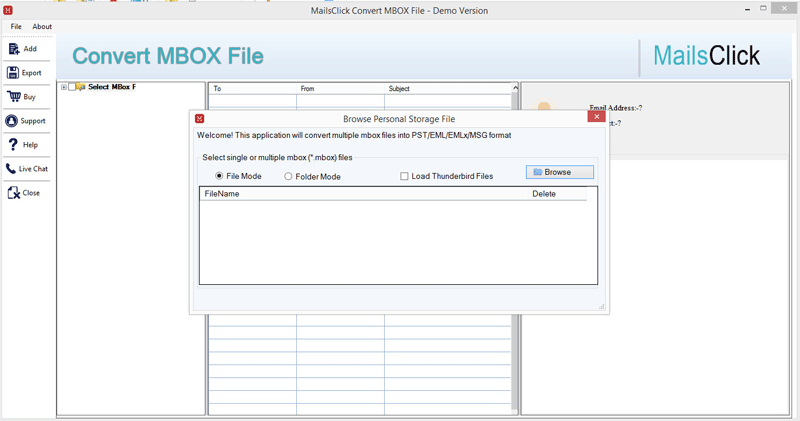
Task: Click the Help question mark icon
Action: 13,145
